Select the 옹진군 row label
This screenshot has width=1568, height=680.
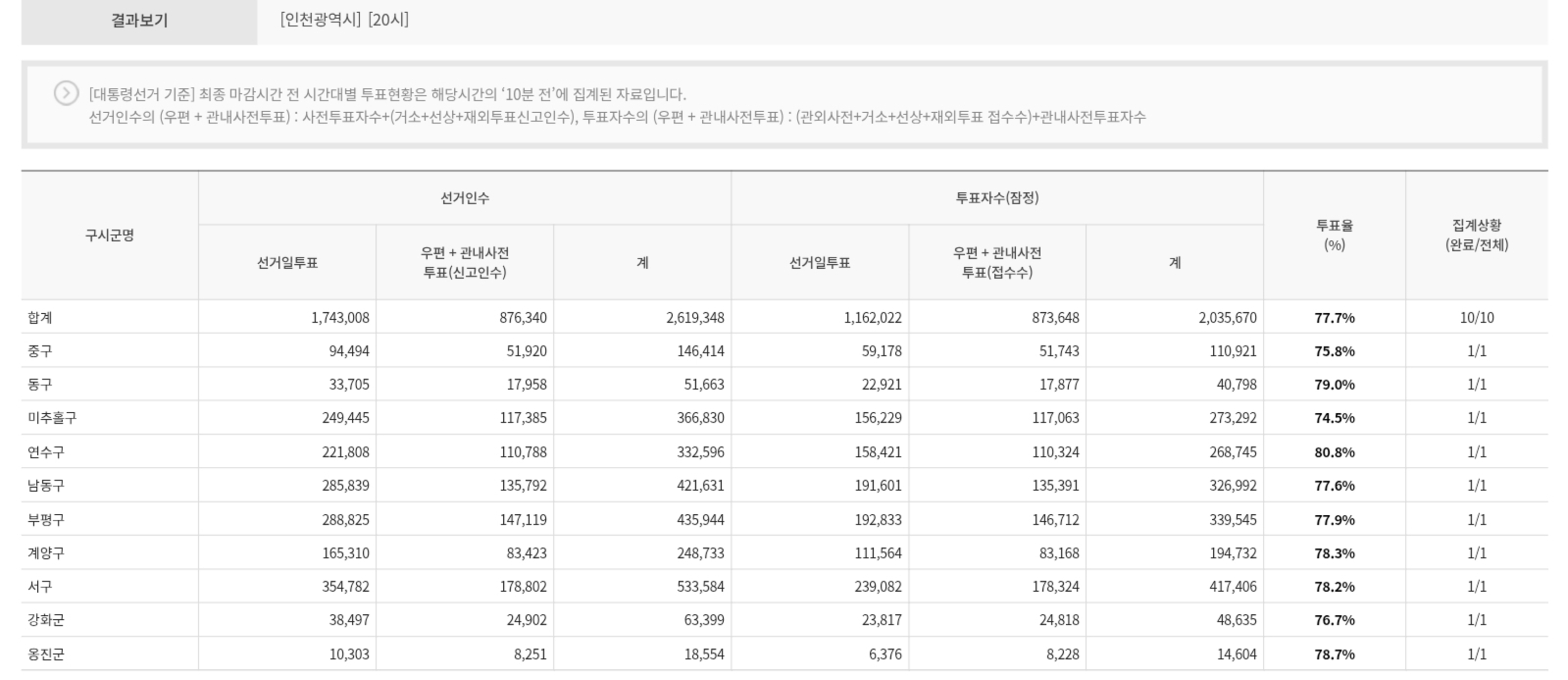(46, 654)
